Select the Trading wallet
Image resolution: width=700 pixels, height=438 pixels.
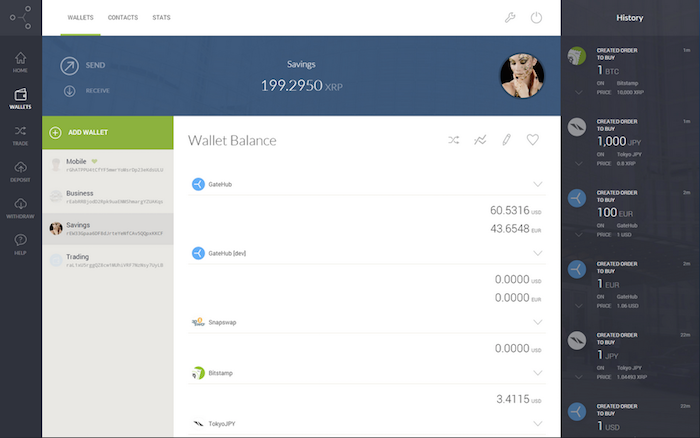(108, 260)
